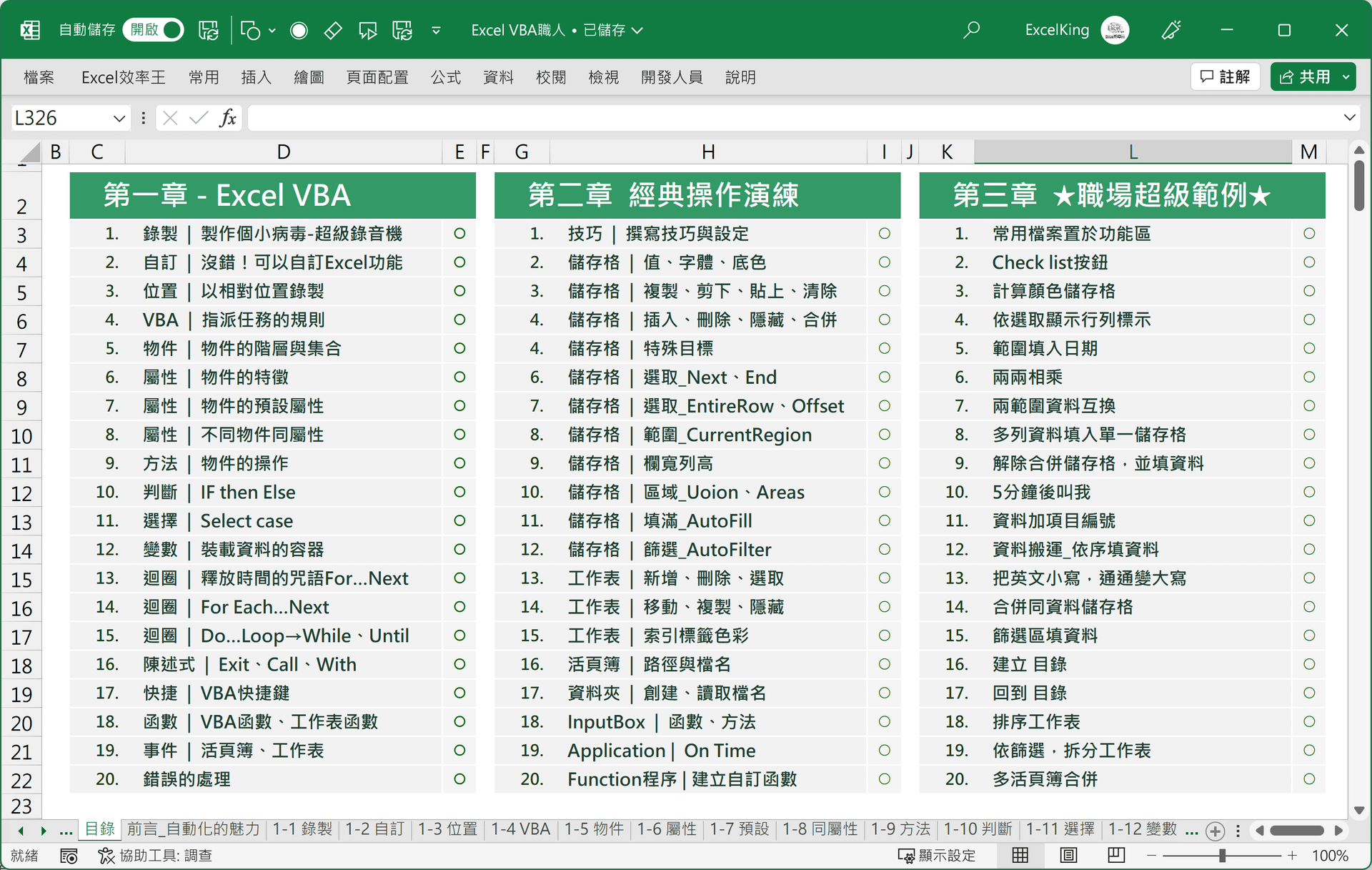Switch to Page Break Preview icon

[1115, 856]
